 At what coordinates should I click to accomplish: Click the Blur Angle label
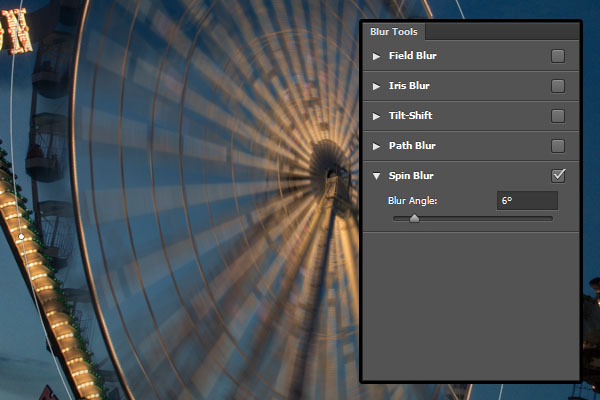point(412,201)
